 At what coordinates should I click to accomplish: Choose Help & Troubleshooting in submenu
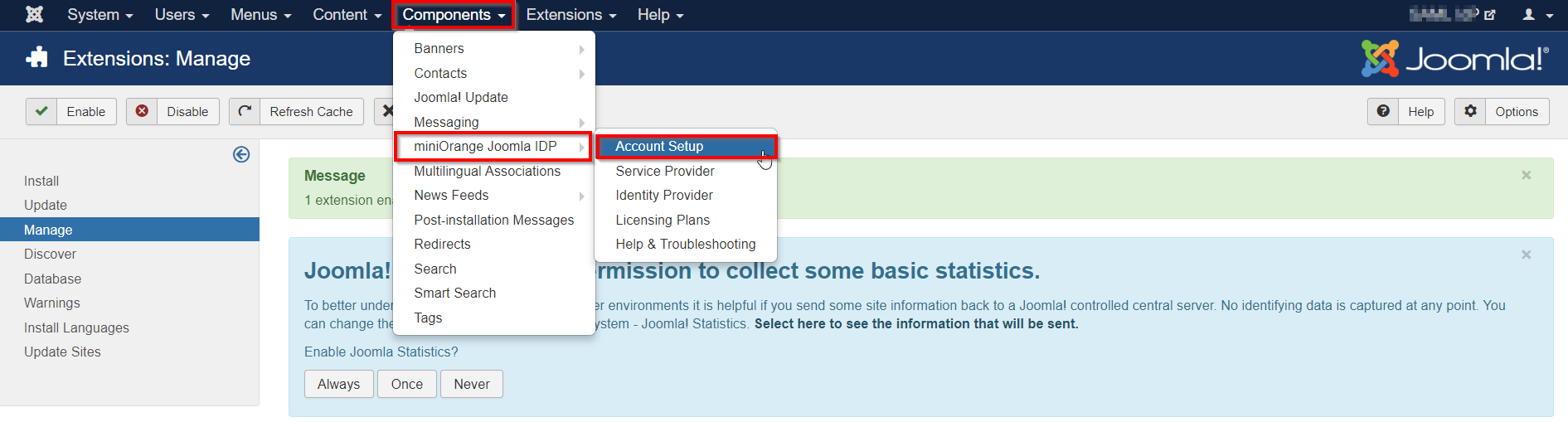pyautogui.click(x=686, y=244)
